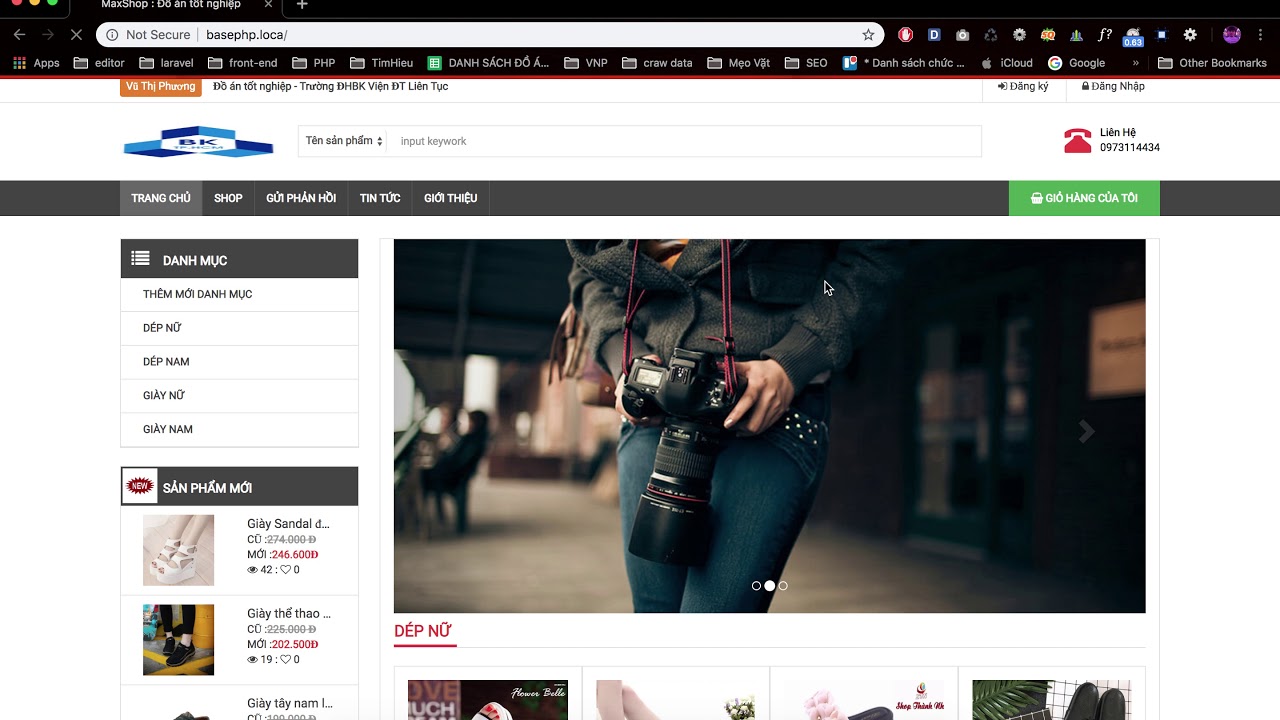Click the BK shop logo
The width and height of the screenshot is (1280, 720).
tap(198, 142)
